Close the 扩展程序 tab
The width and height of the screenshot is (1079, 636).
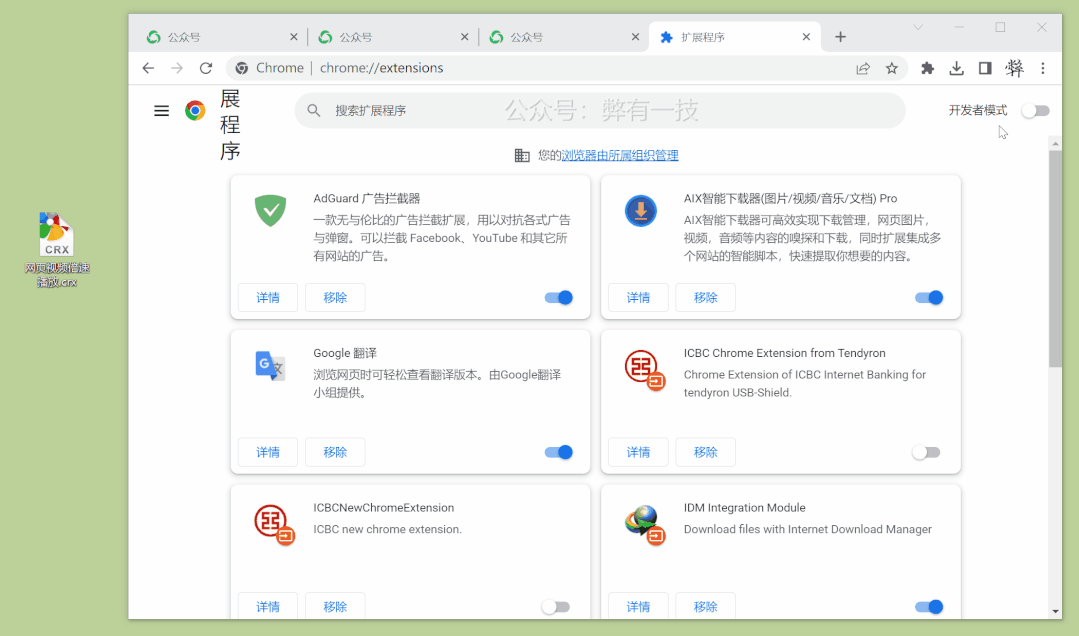(806, 37)
